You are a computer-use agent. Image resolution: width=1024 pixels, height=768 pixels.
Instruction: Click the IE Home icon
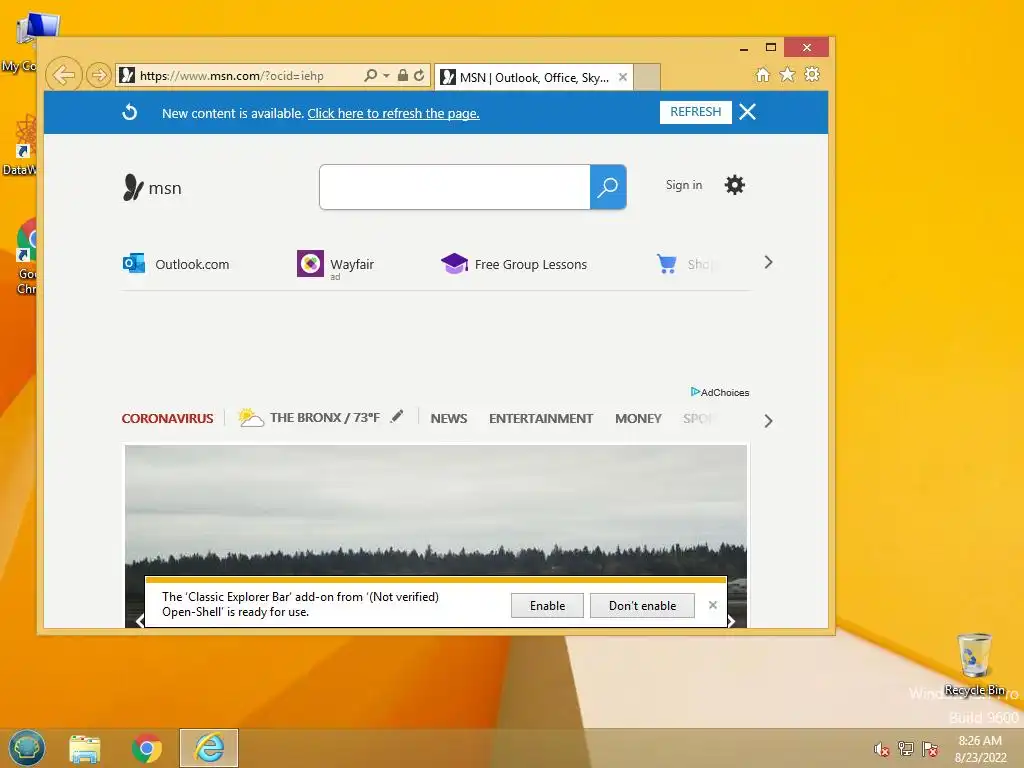(763, 74)
